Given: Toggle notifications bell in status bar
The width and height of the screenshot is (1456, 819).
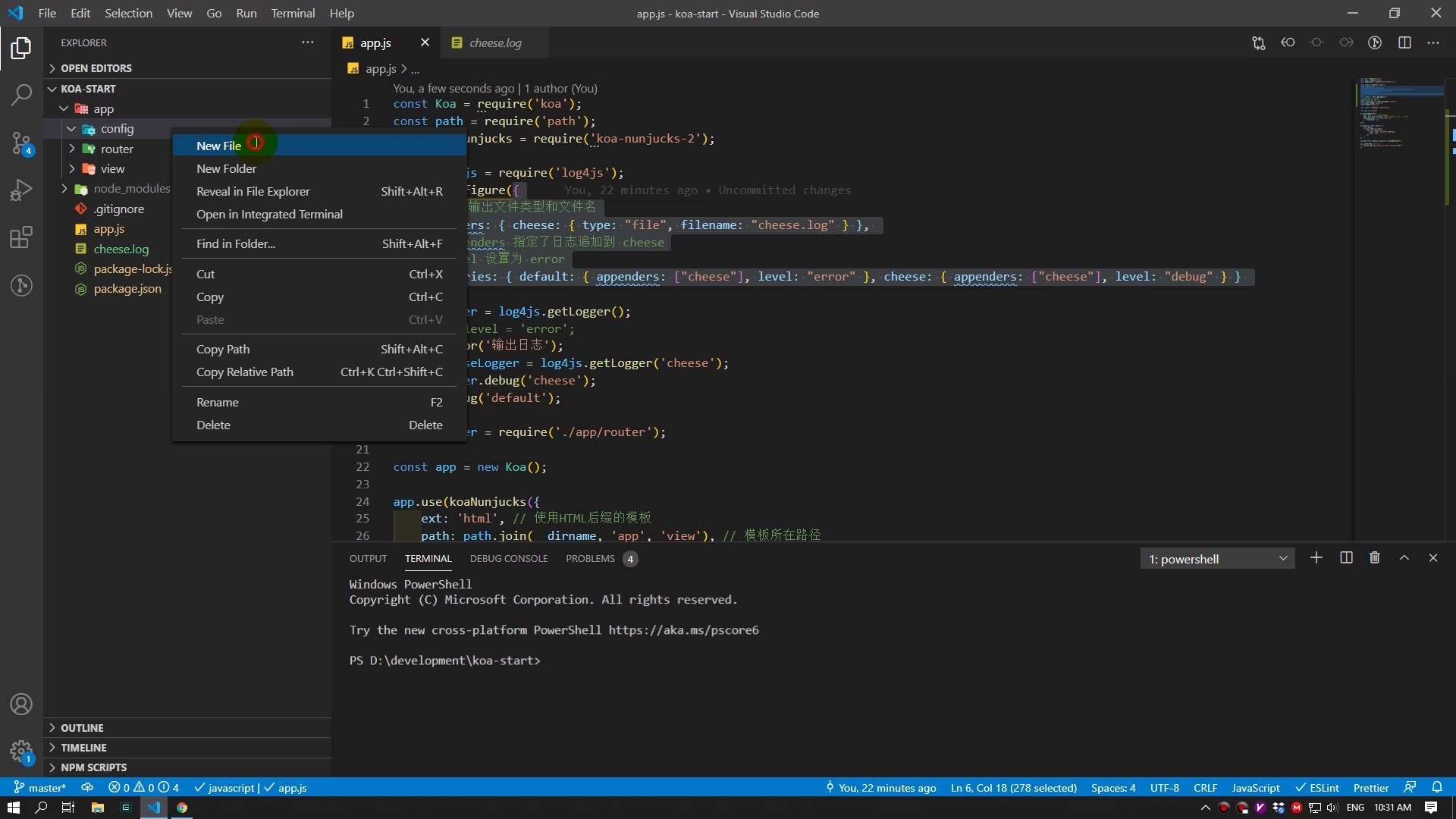Looking at the screenshot, I should 1437,788.
